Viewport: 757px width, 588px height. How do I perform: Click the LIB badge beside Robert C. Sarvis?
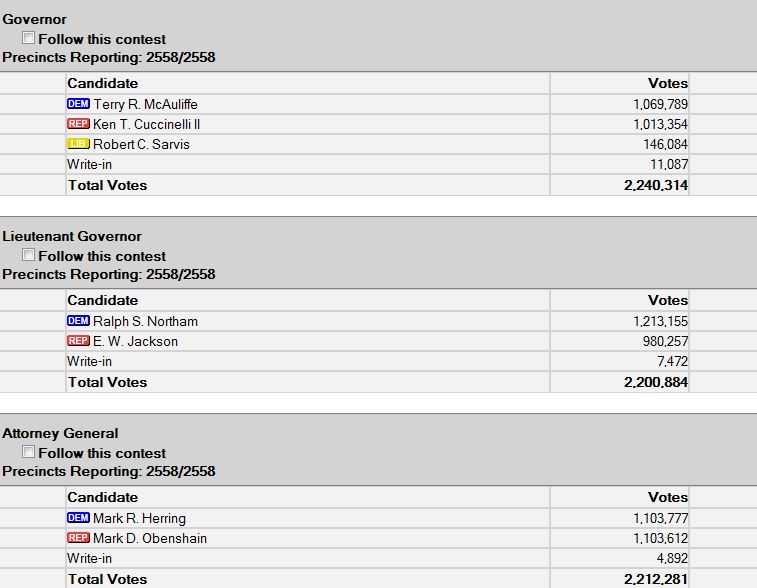coord(78,144)
